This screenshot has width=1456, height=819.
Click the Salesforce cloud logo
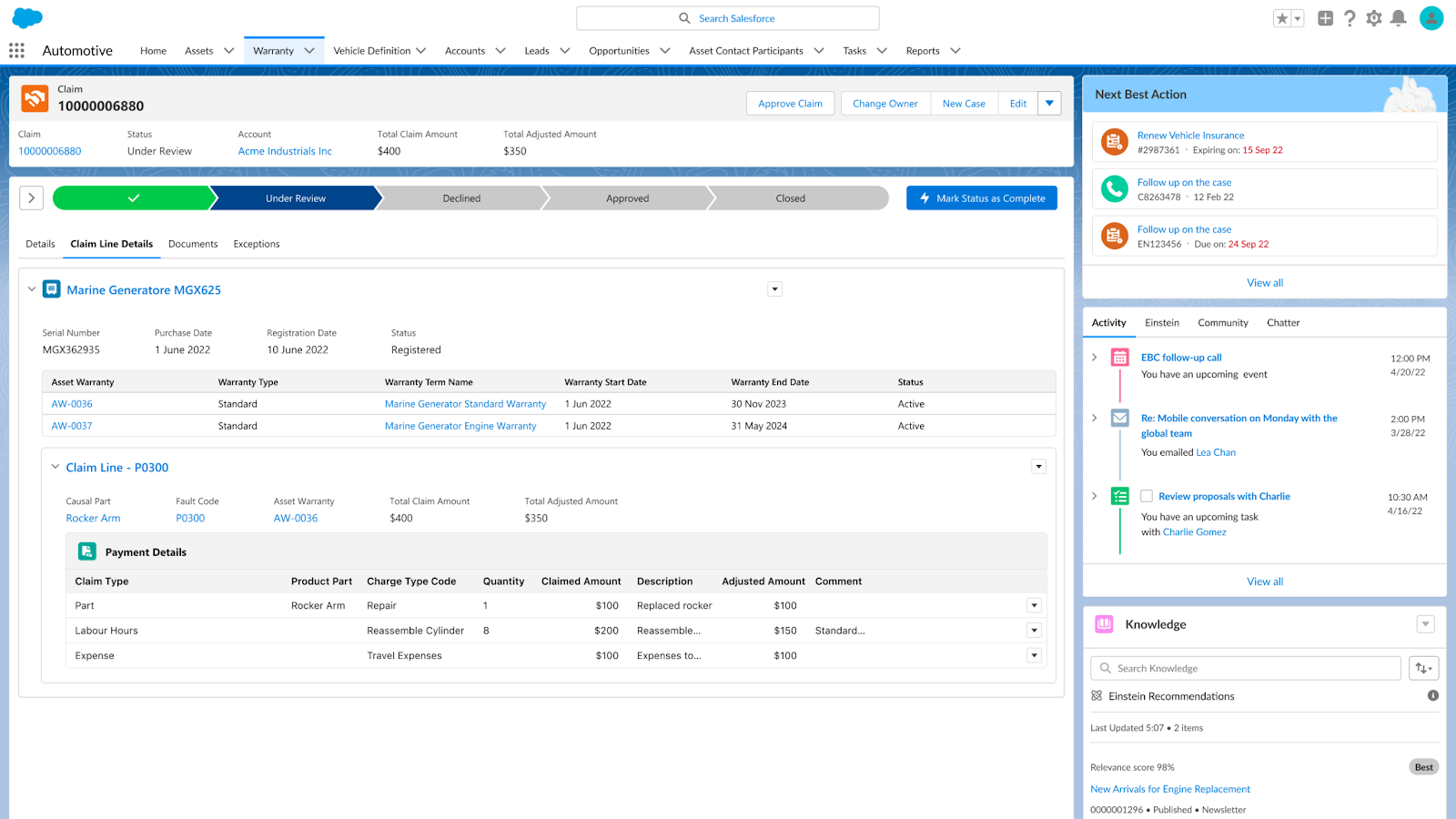tap(26, 17)
